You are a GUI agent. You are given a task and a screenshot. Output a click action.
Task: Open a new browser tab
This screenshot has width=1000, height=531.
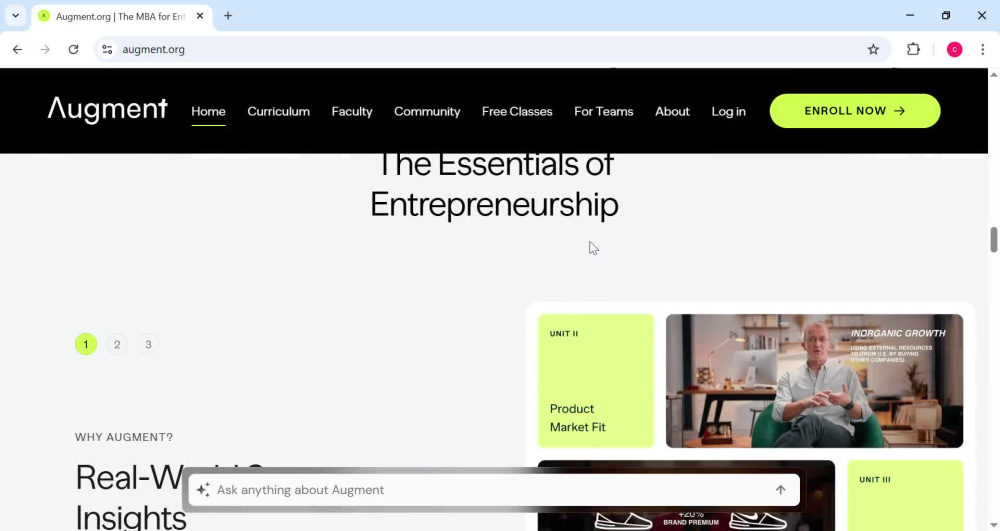pyautogui.click(x=228, y=16)
